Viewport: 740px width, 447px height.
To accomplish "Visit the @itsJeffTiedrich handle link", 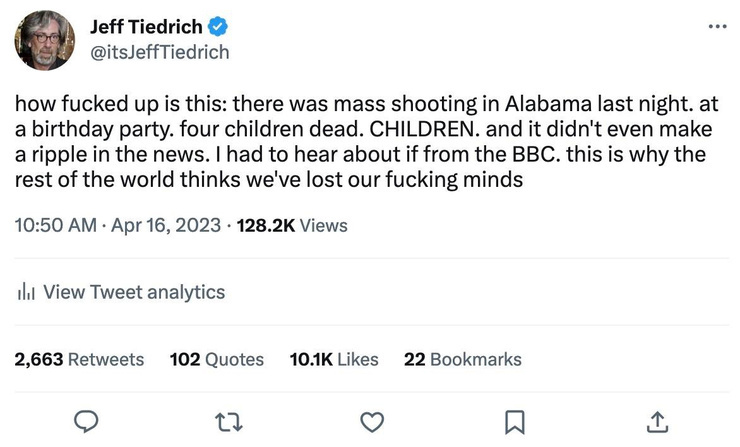I will pos(159,51).
